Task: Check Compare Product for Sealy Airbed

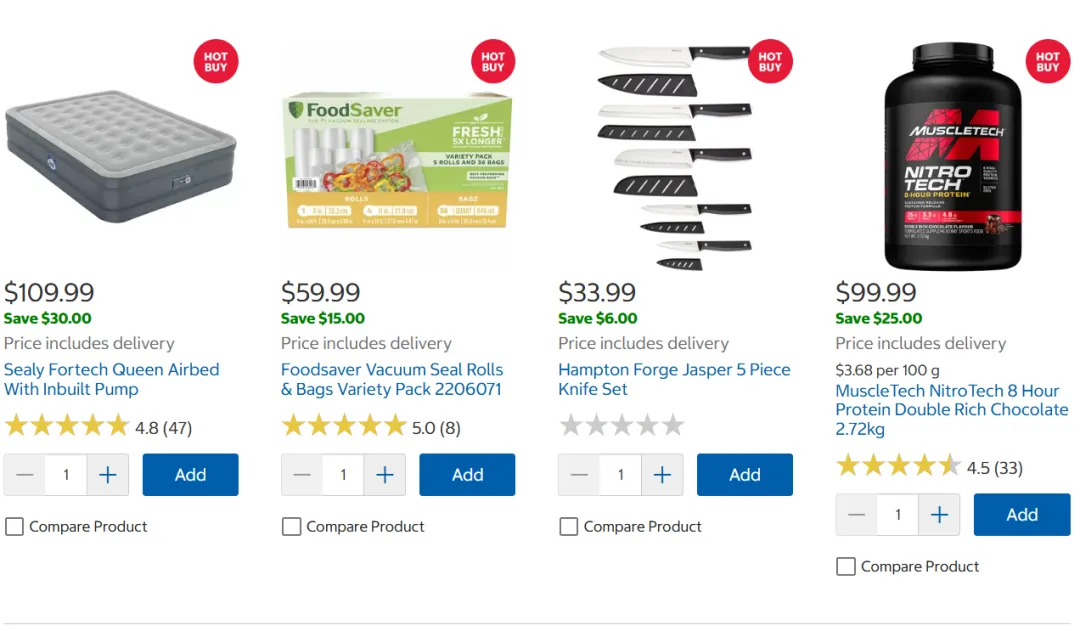Action: [14, 527]
